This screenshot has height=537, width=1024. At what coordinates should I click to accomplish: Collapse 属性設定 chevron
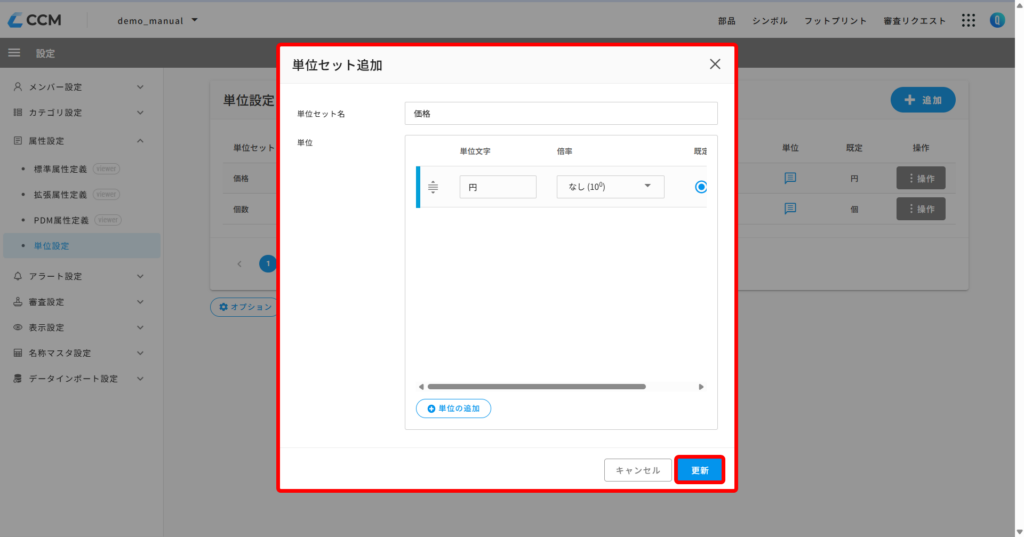point(140,140)
